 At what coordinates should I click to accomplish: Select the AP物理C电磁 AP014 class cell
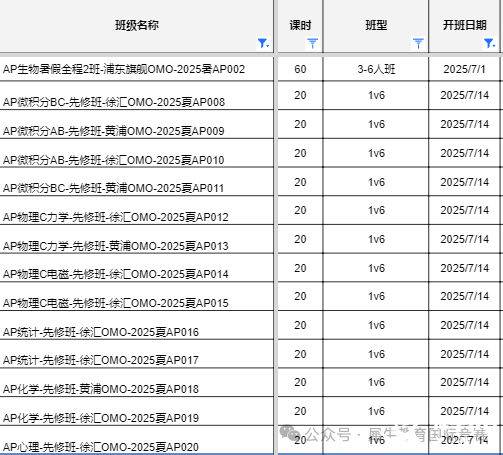pos(137,268)
